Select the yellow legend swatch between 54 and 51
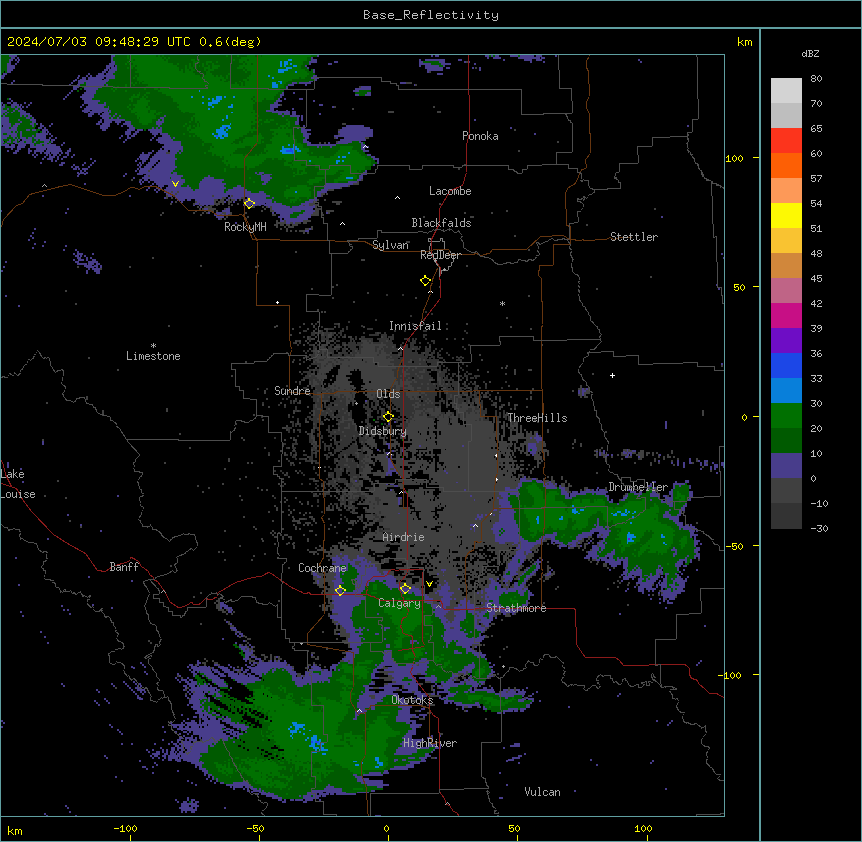This screenshot has height=842, width=862. (x=786, y=215)
